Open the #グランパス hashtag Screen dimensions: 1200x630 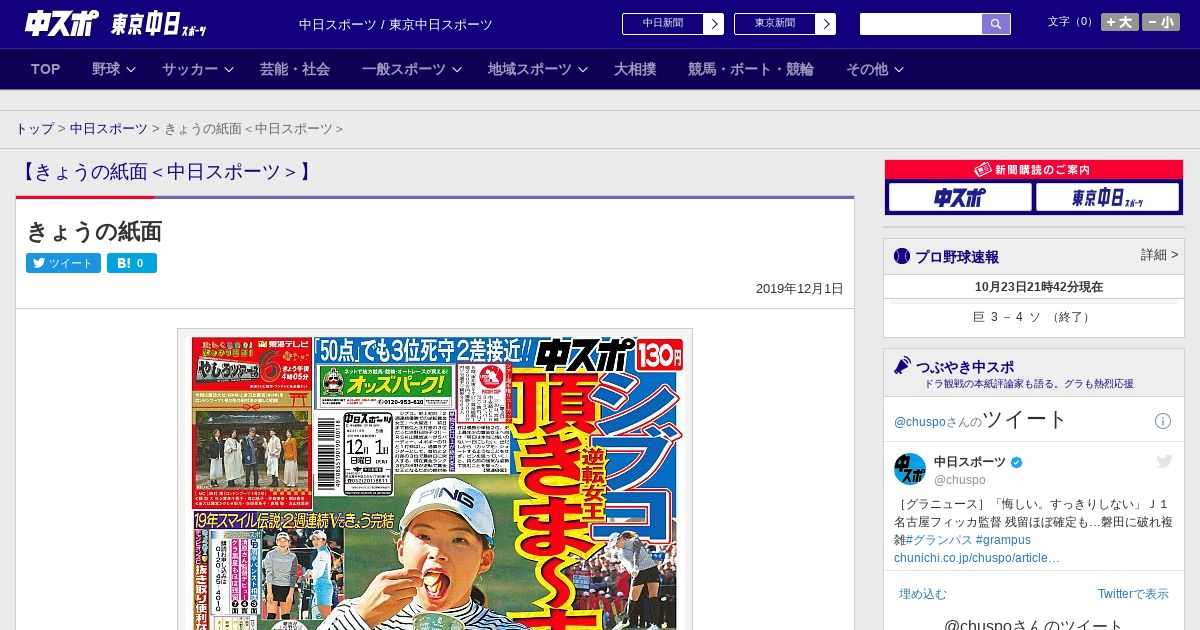point(939,540)
